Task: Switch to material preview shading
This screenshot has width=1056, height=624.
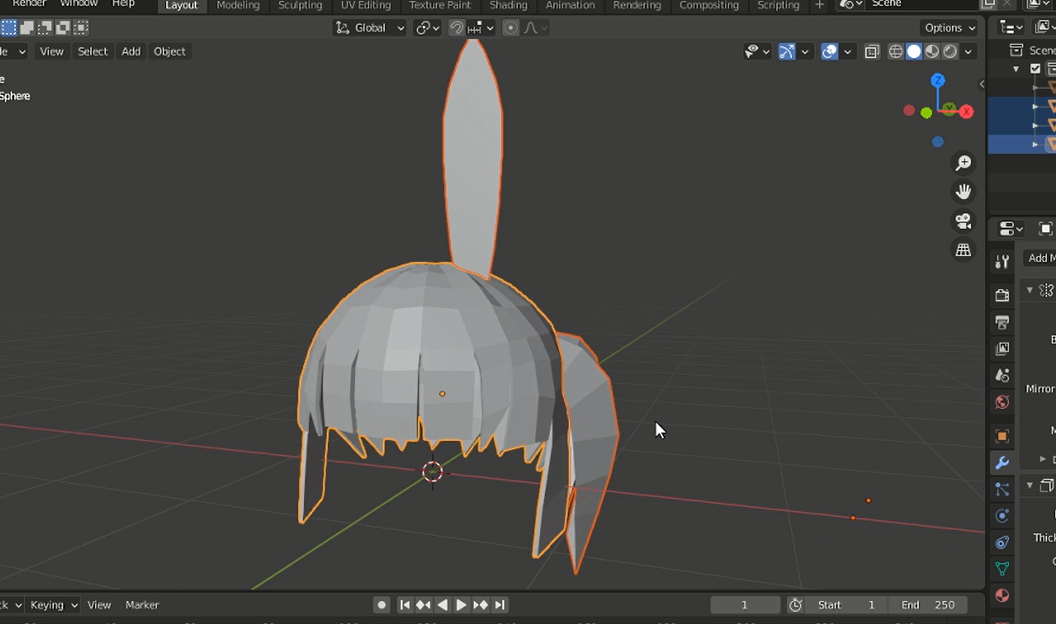Action: [932, 52]
